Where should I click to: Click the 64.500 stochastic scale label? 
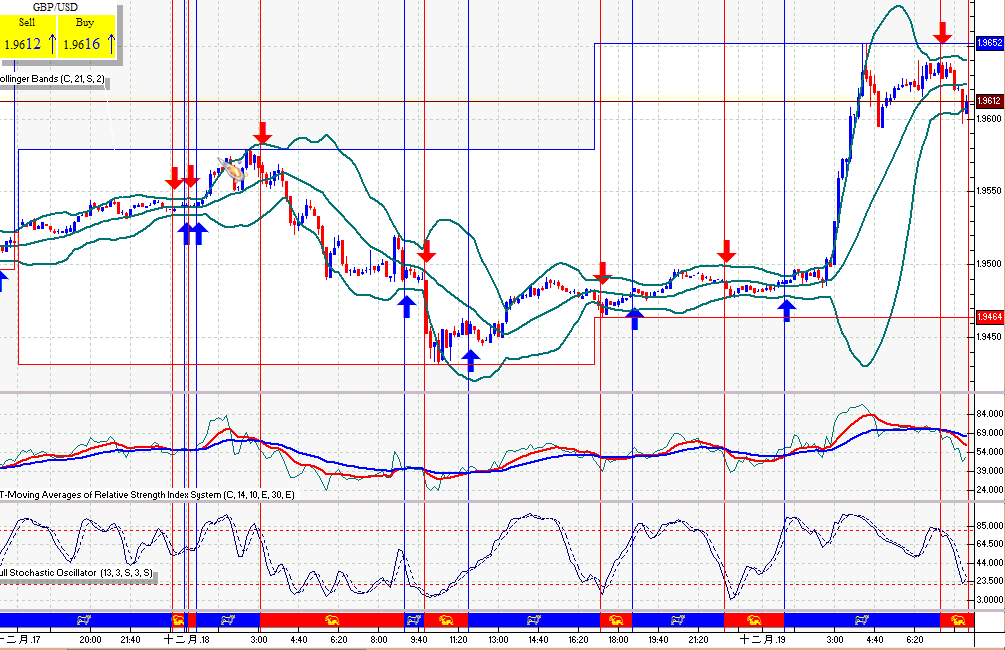click(x=990, y=544)
